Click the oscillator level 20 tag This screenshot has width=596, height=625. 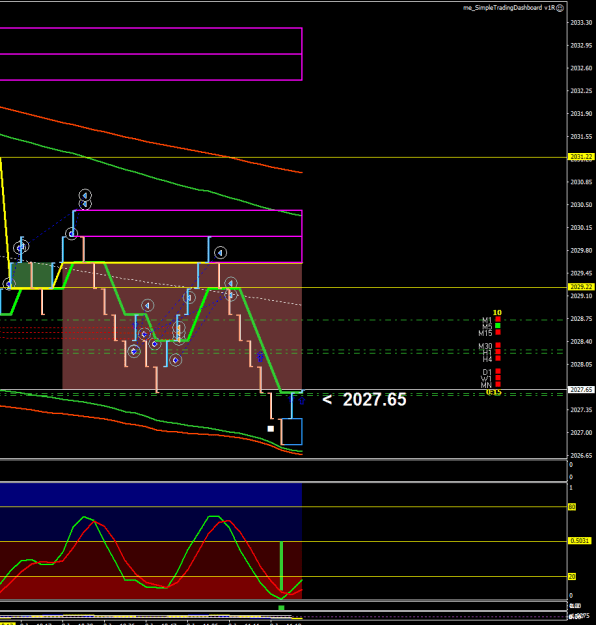pyautogui.click(x=572, y=576)
